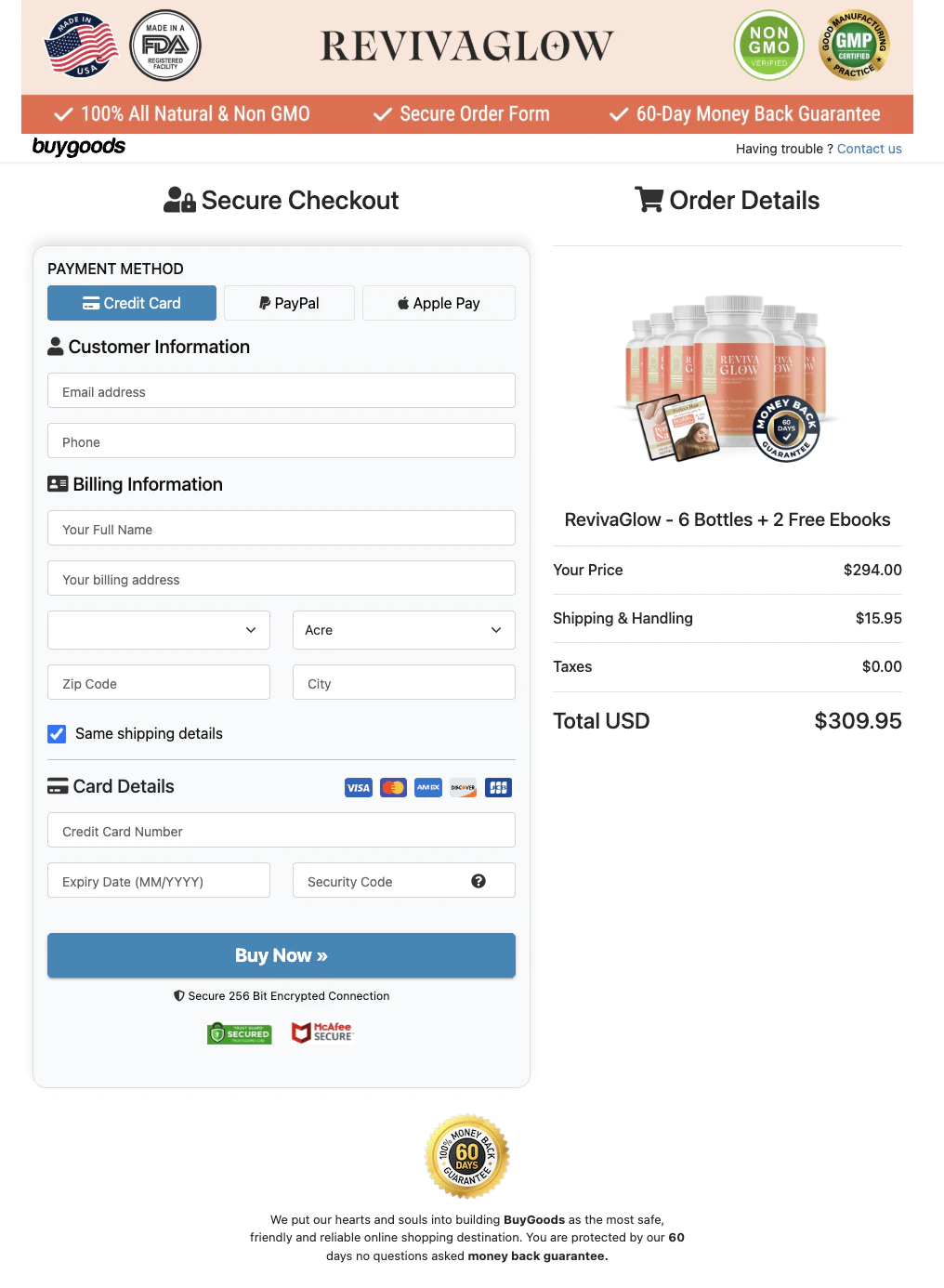Click the JCB card icon

point(499,788)
